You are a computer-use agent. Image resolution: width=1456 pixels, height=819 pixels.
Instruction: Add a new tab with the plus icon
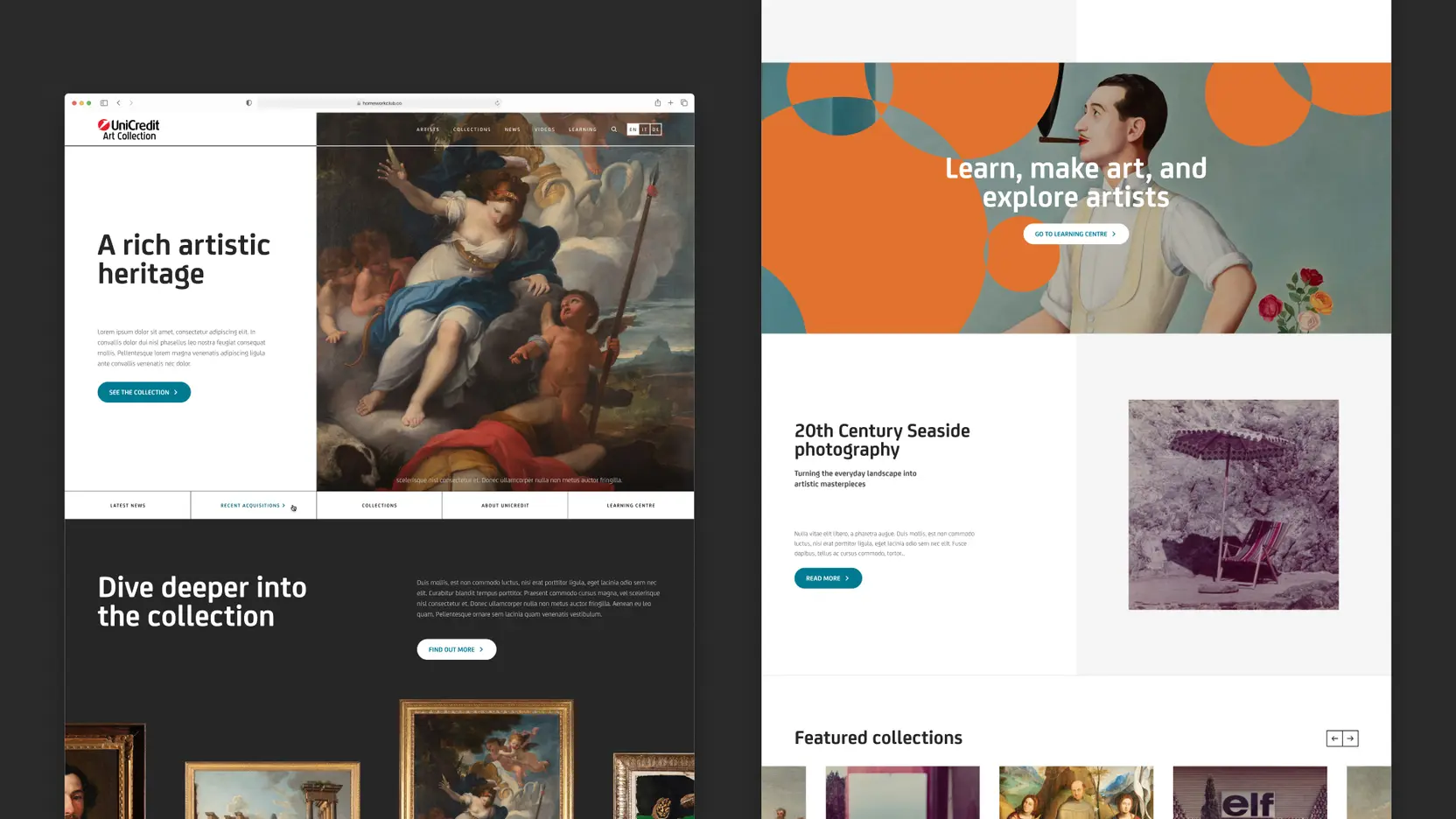671,103
